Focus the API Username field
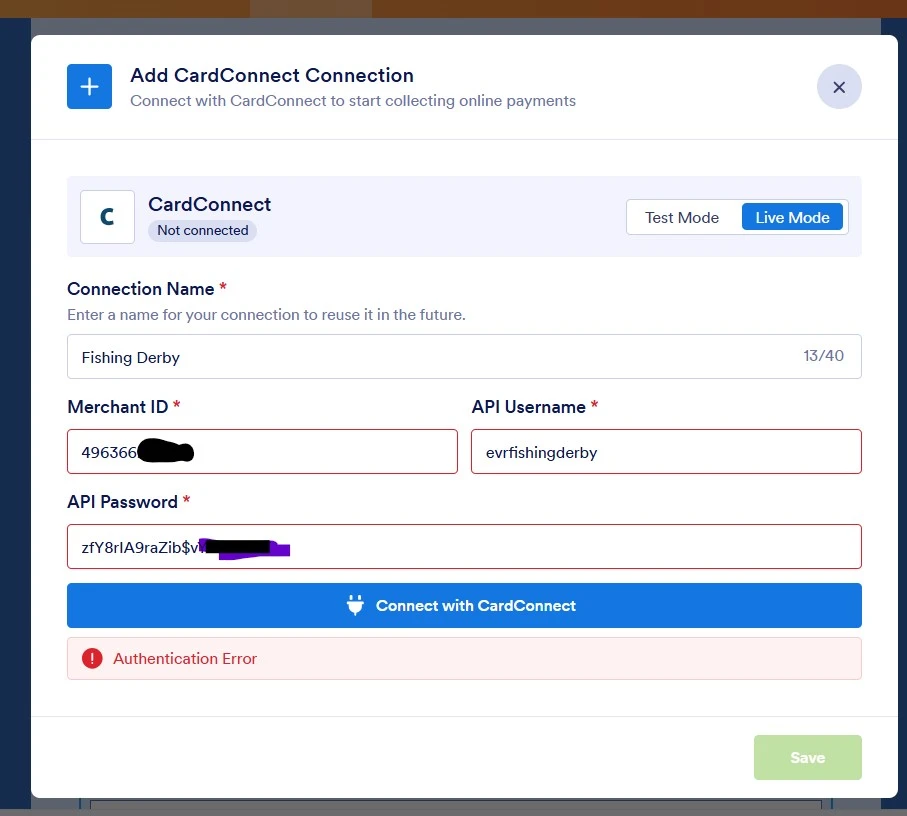 click(x=666, y=452)
